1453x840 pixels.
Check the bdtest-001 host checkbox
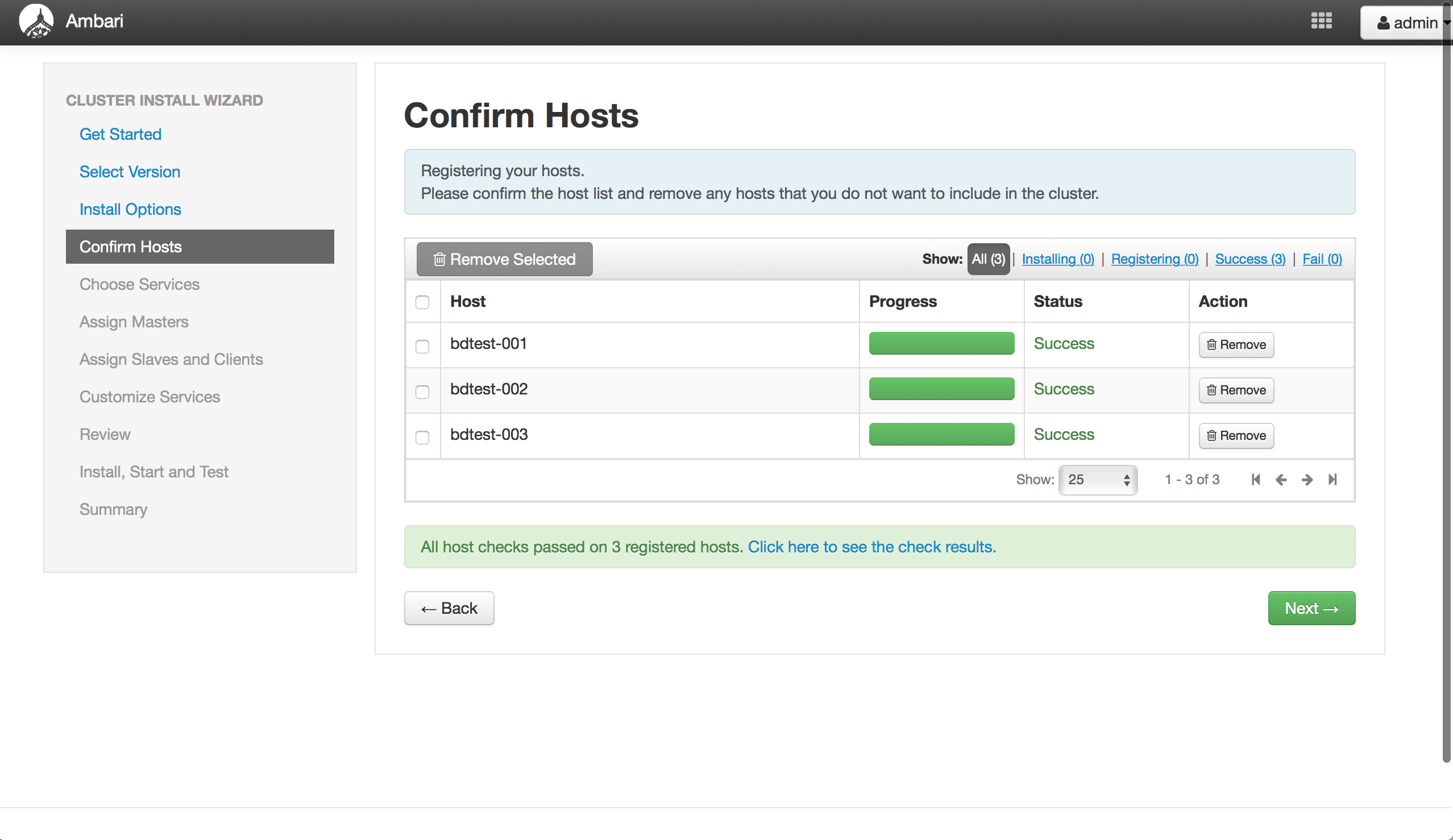[422, 346]
